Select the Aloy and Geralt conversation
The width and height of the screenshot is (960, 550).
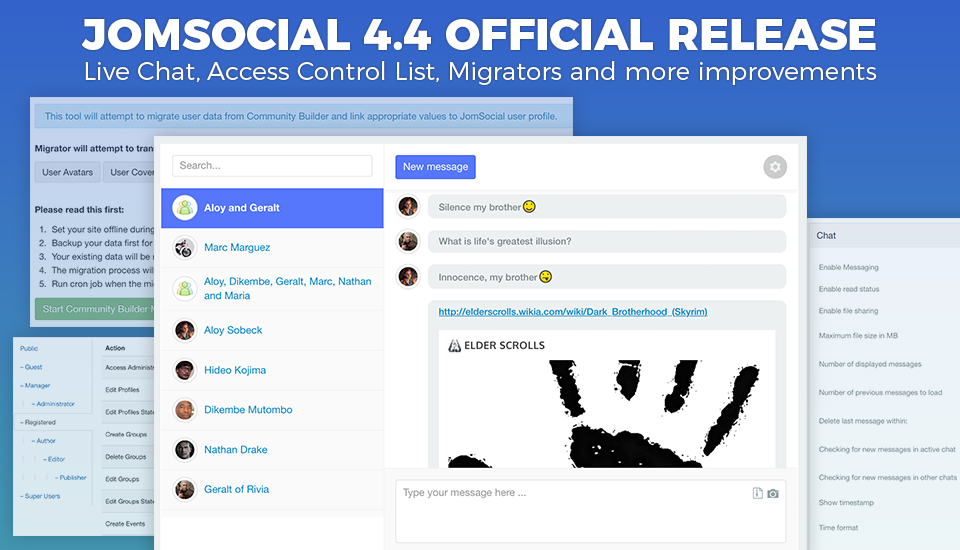272,208
